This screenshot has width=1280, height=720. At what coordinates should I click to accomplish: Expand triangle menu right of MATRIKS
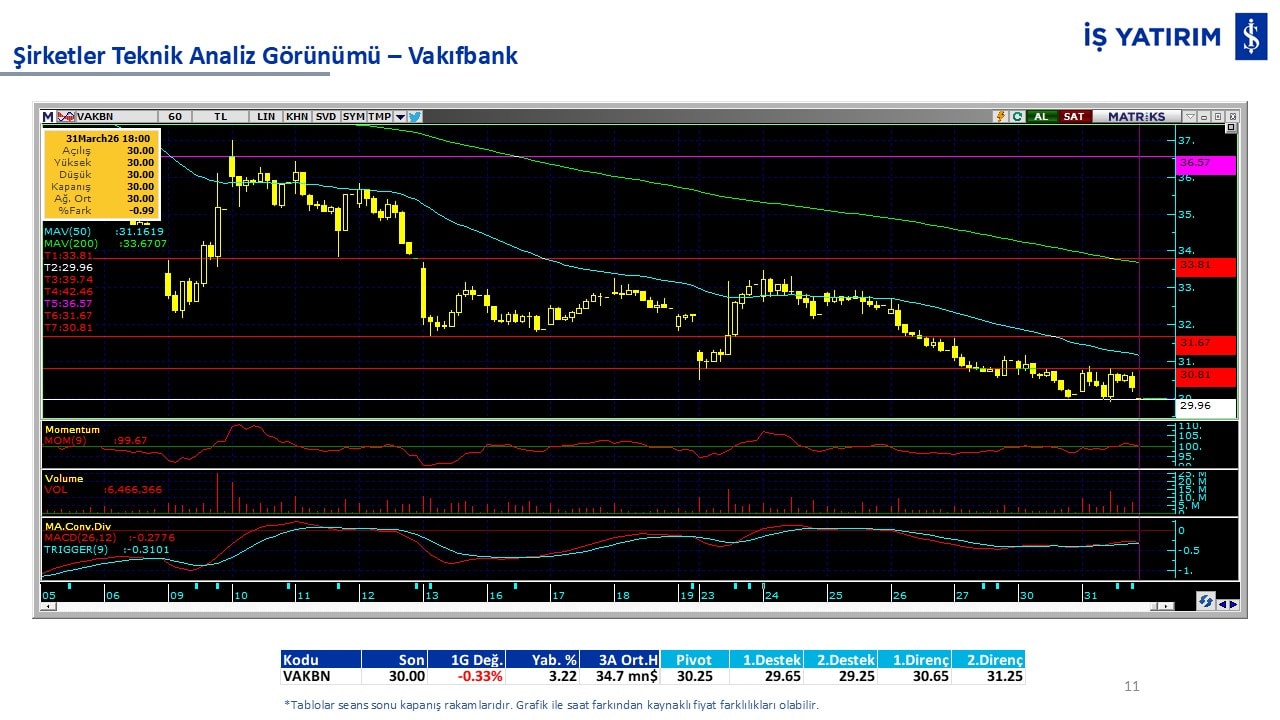[1189, 116]
